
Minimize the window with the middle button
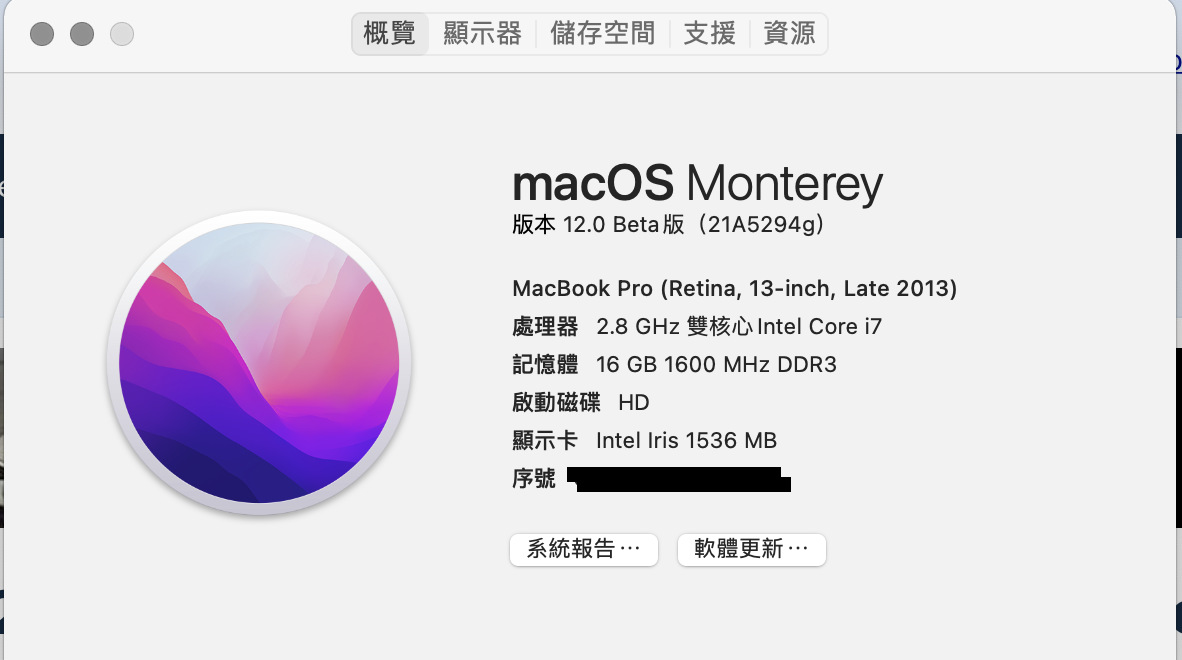(x=82, y=35)
